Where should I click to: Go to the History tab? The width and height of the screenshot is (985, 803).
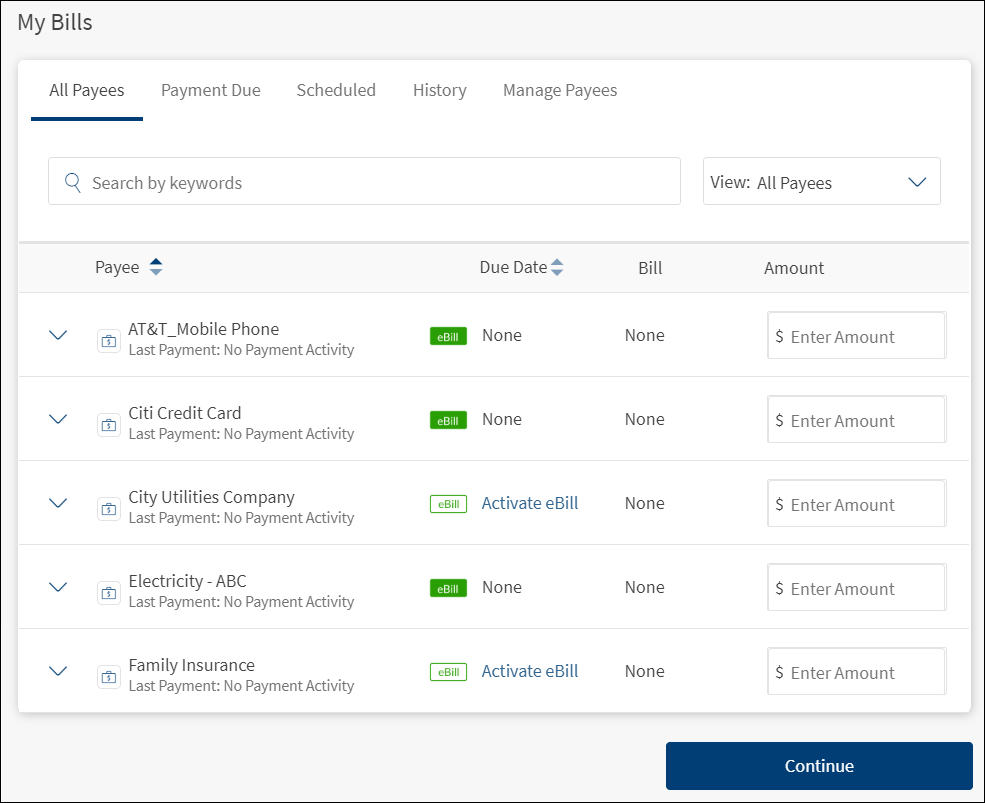click(x=439, y=90)
